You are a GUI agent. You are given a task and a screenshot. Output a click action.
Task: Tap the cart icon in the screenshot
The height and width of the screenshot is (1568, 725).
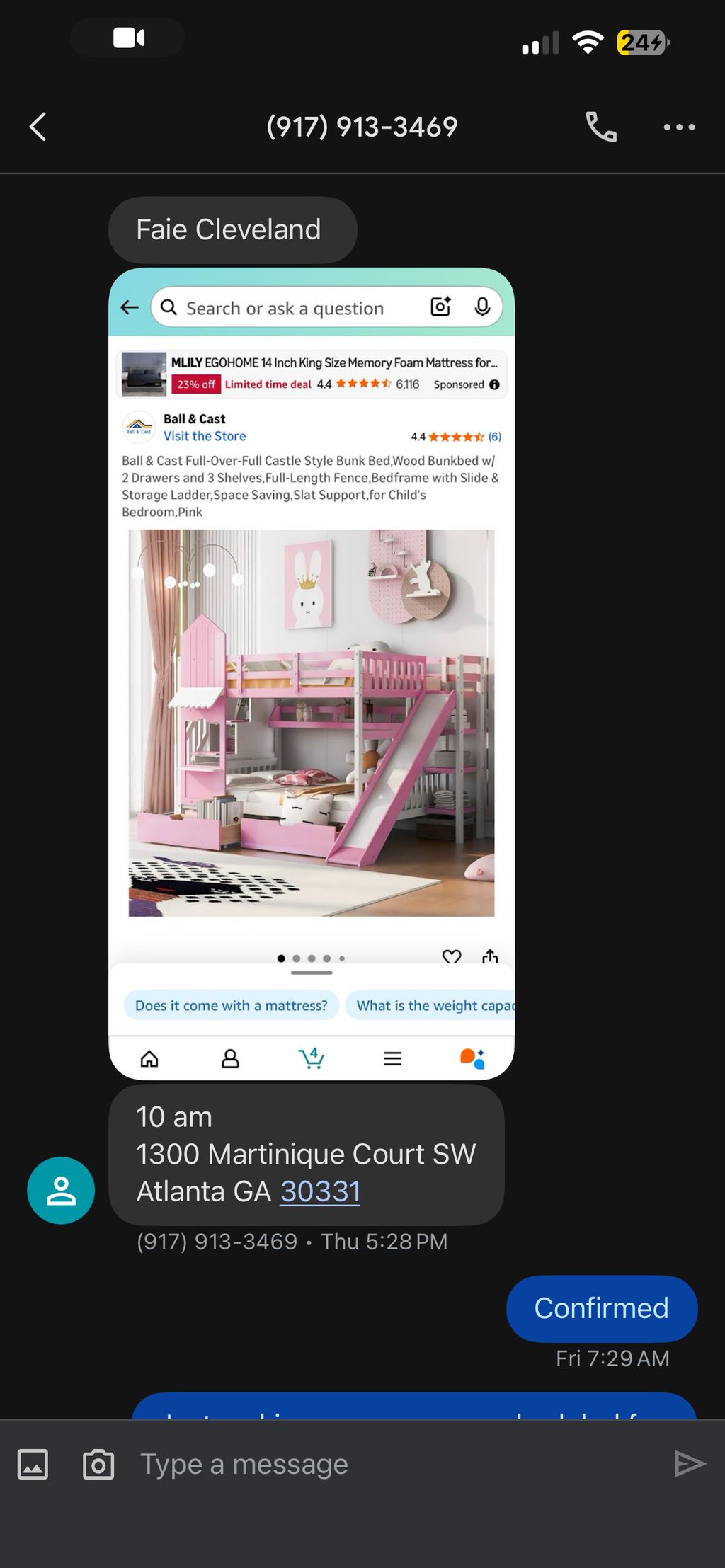[x=312, y=1058]
